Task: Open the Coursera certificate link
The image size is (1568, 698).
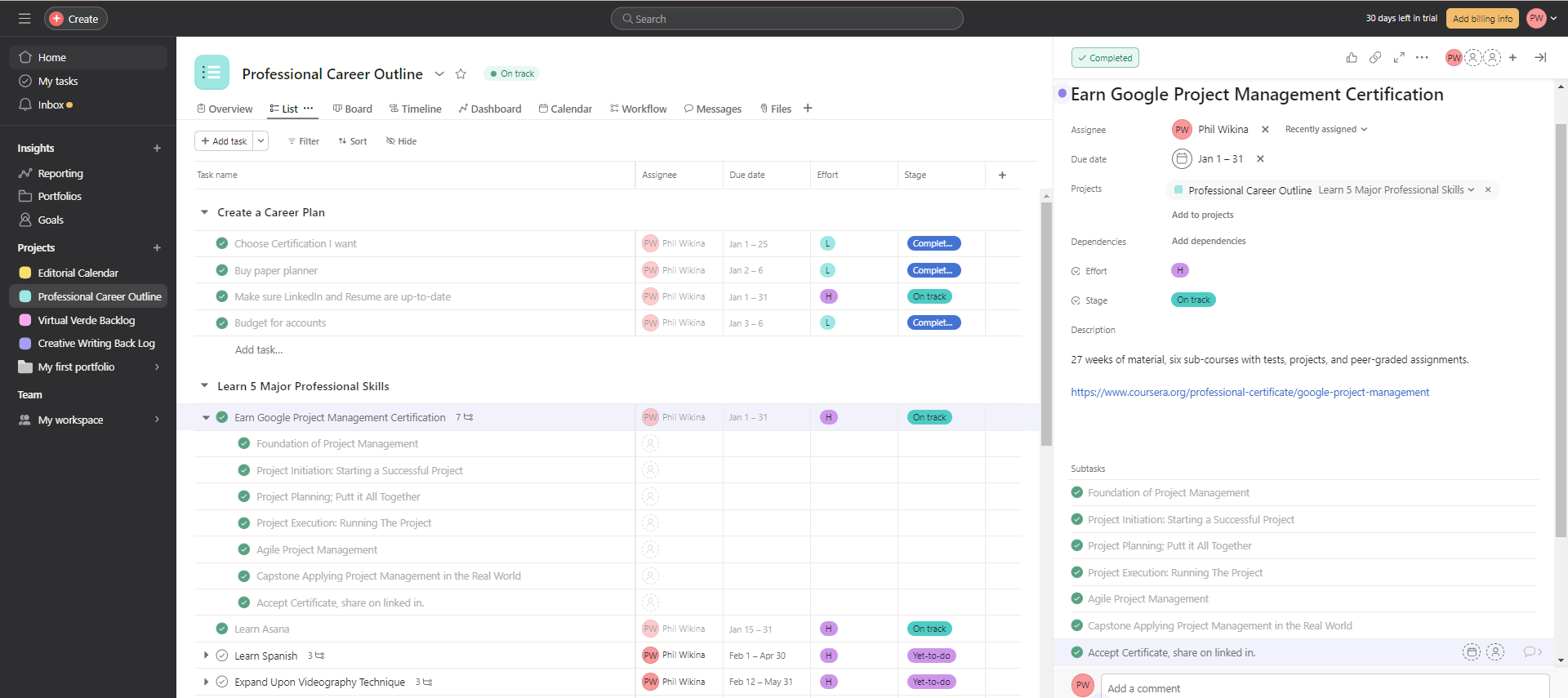Action: (x=1249, y=392)
